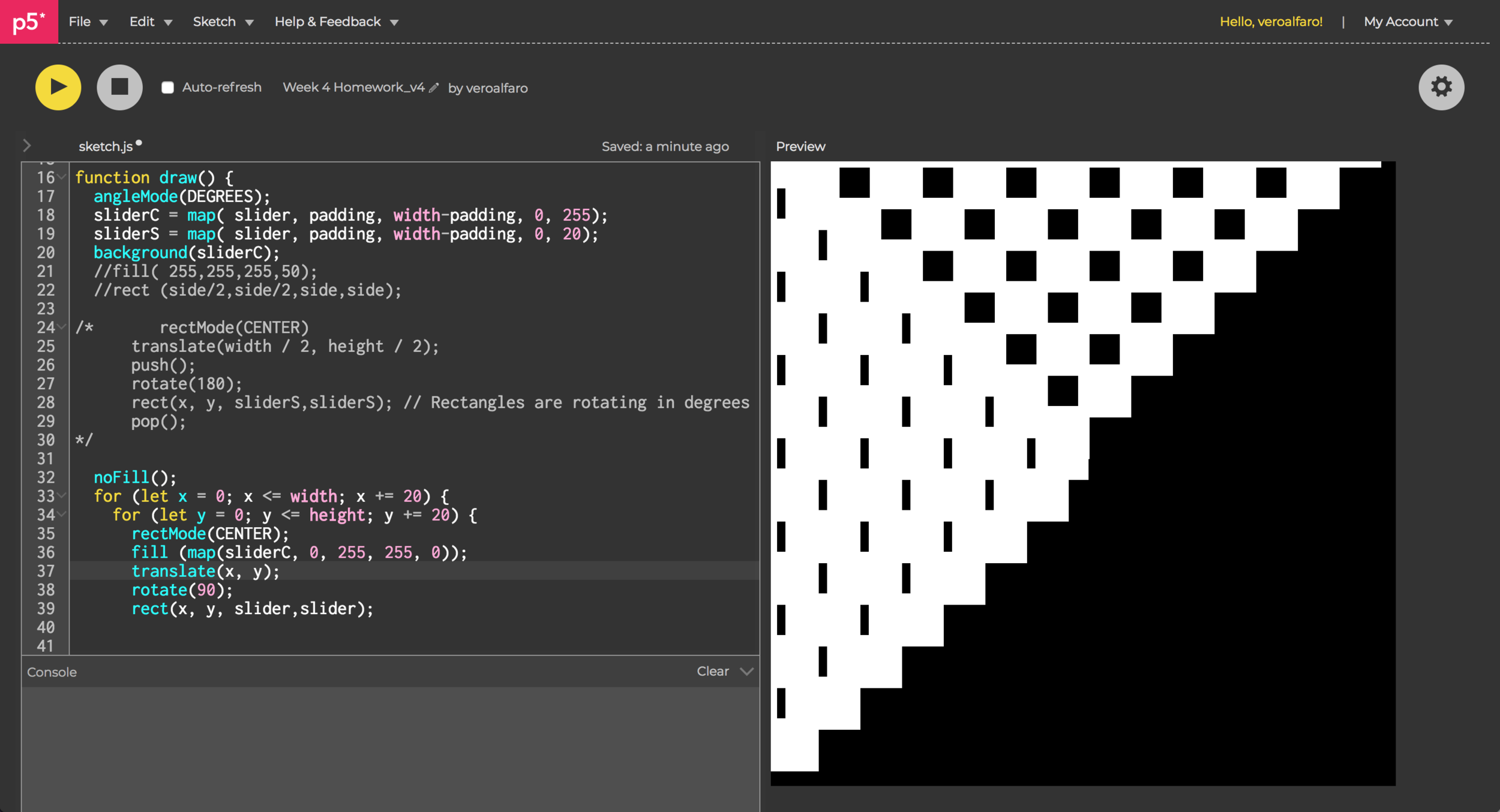The height and width of the screenshot is (812, 1500).
Task: Clear the console output
Action: (x=712, y=671)
